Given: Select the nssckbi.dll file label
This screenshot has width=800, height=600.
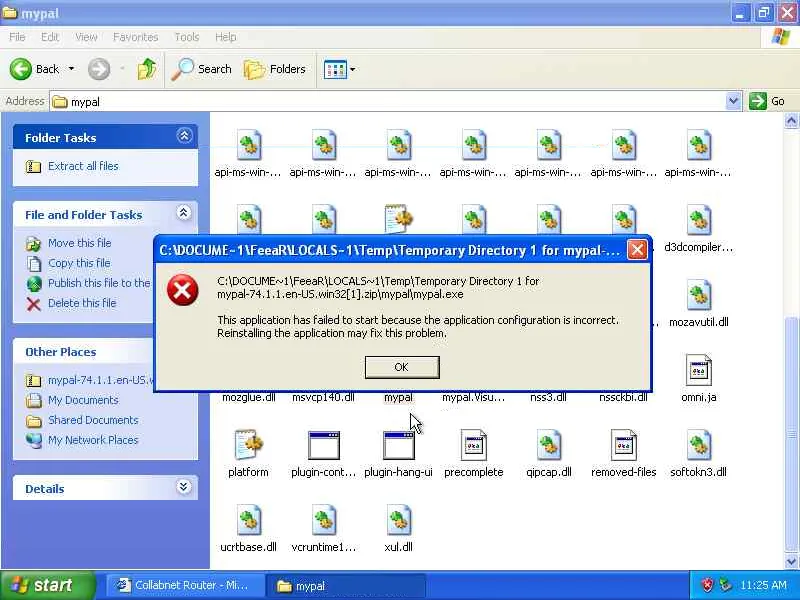Looking at the screenshot, I should point(623,397).
